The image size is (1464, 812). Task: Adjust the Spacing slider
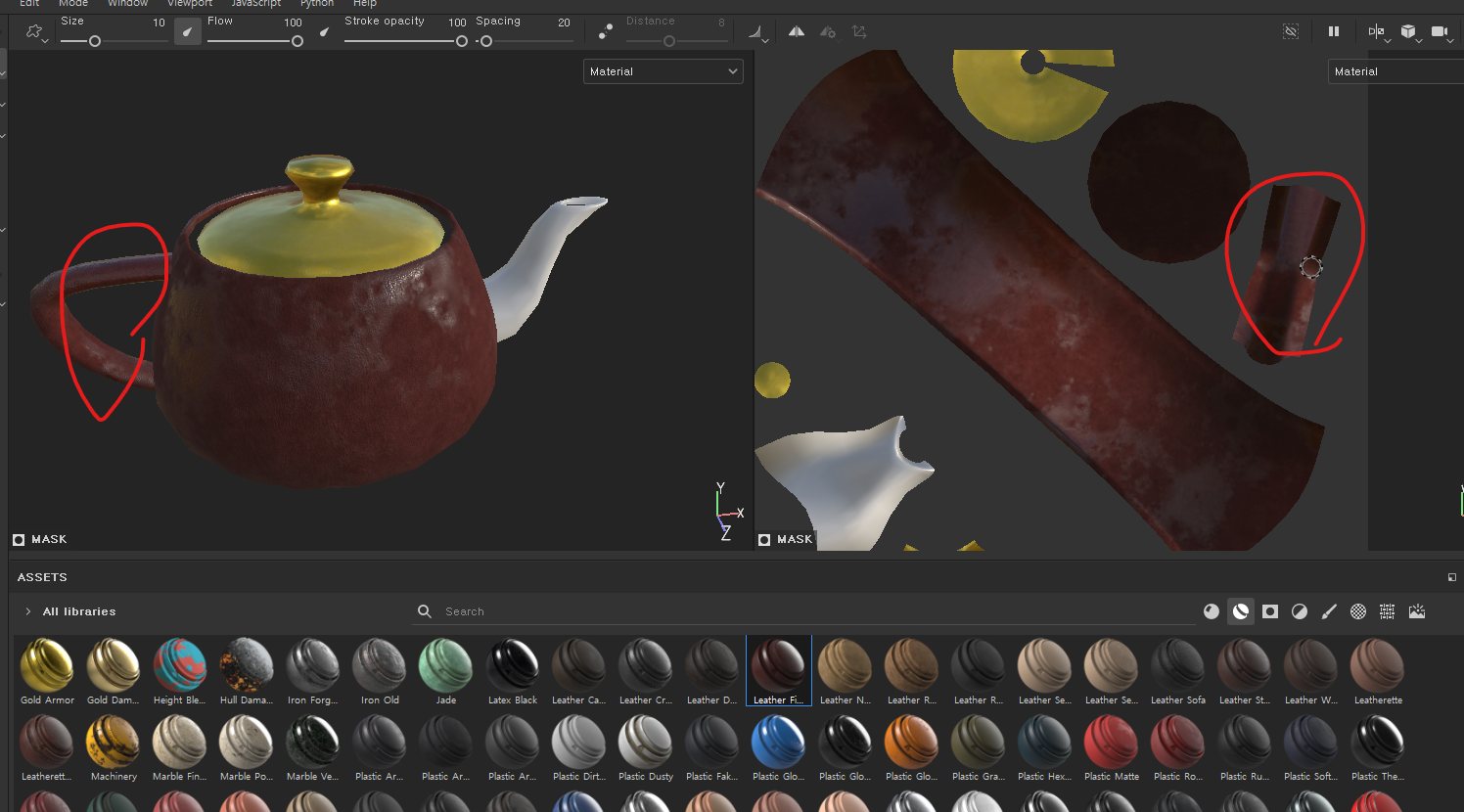pos(524,41)
